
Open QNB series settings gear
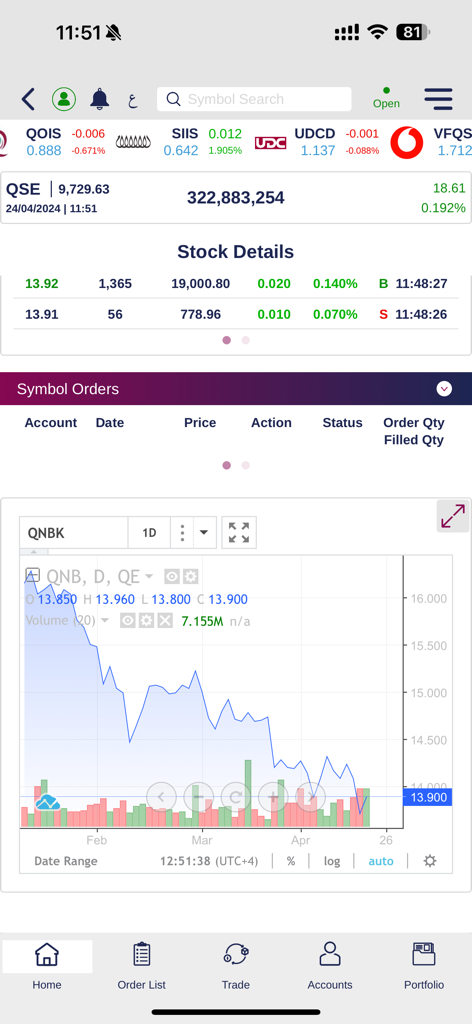click(x=190, y=577)
